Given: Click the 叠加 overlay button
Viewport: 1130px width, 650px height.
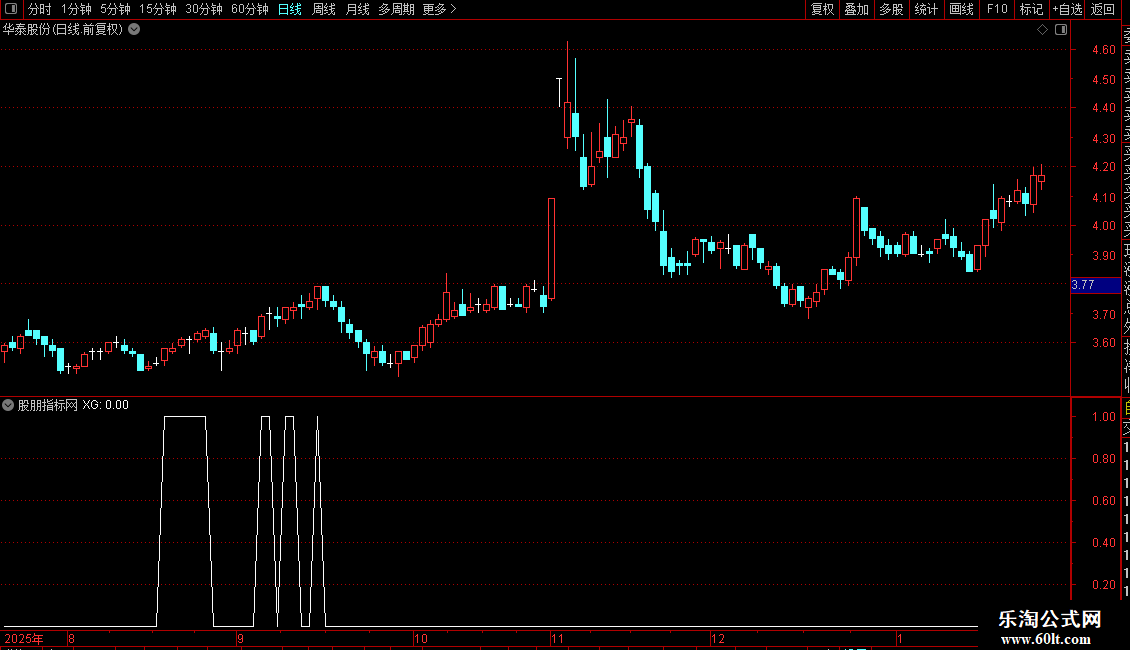Looking at the screenshot, I should (x=857, y=9).
